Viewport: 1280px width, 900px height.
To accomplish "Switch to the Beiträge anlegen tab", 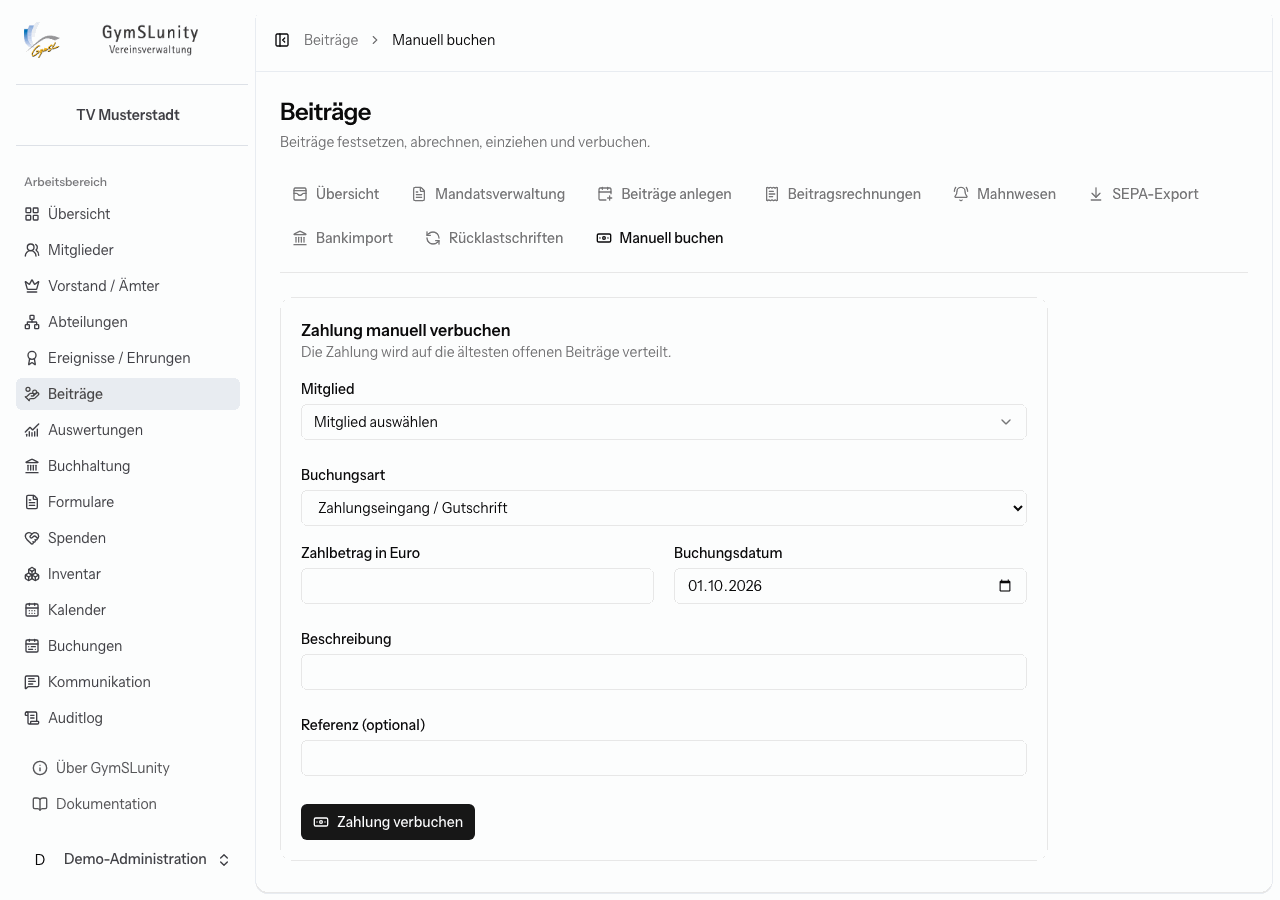I will click(664, 194).
